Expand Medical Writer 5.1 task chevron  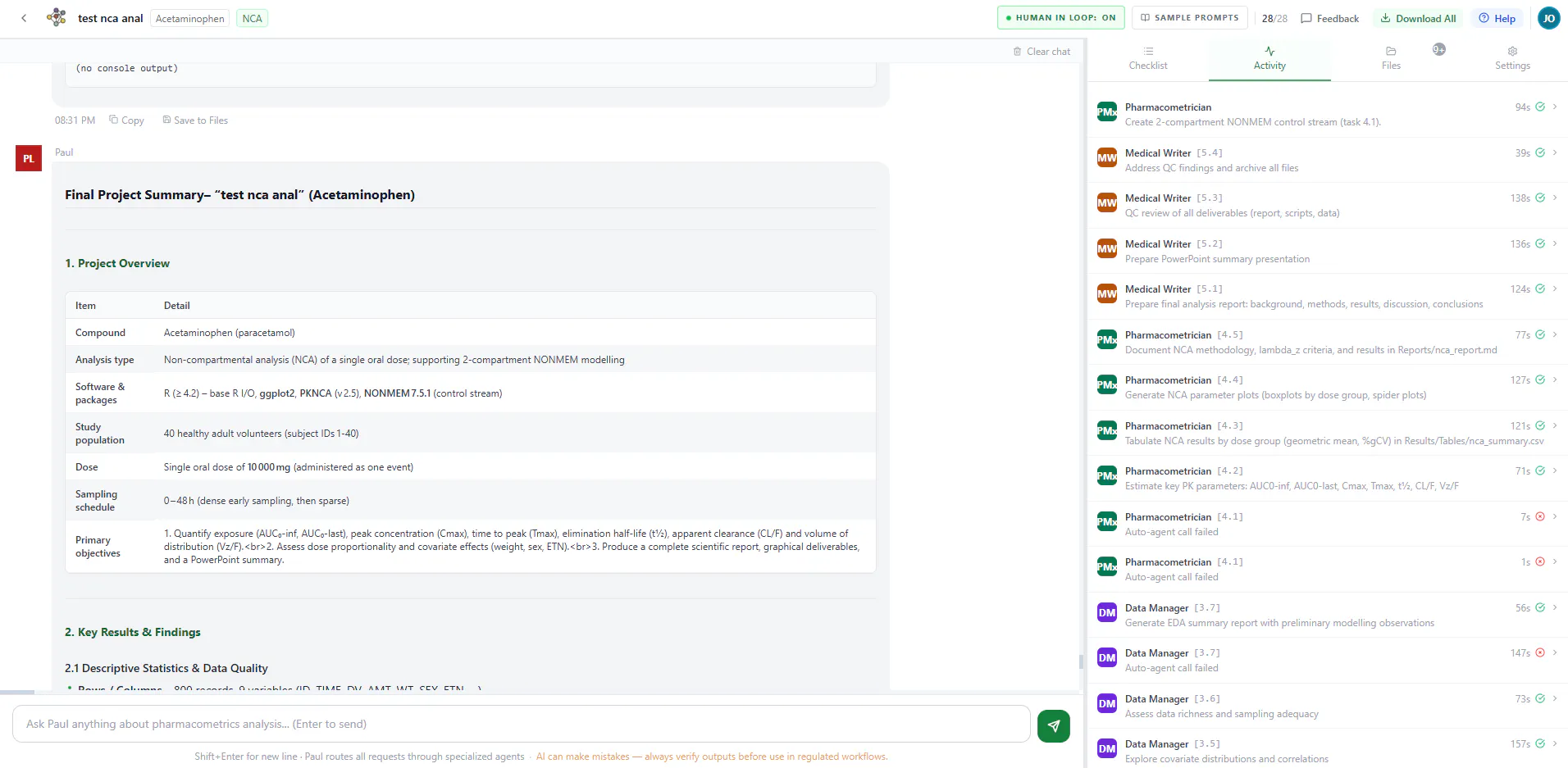pos(1554,289)
